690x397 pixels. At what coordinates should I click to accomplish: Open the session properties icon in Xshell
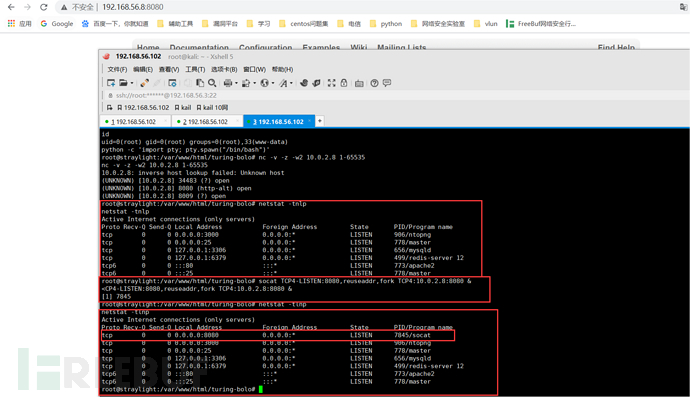[x=172, y=83]
